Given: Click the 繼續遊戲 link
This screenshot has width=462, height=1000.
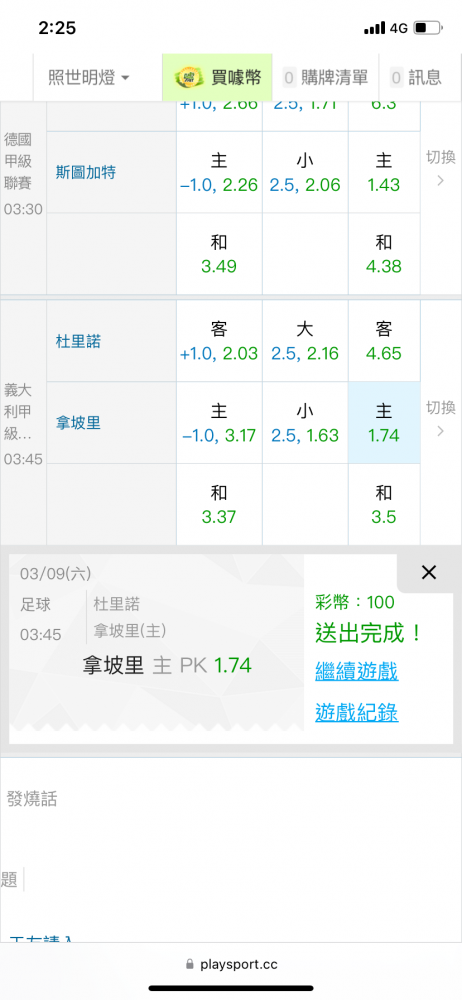Looking at the screenshot, I should (x=357, y=672).
